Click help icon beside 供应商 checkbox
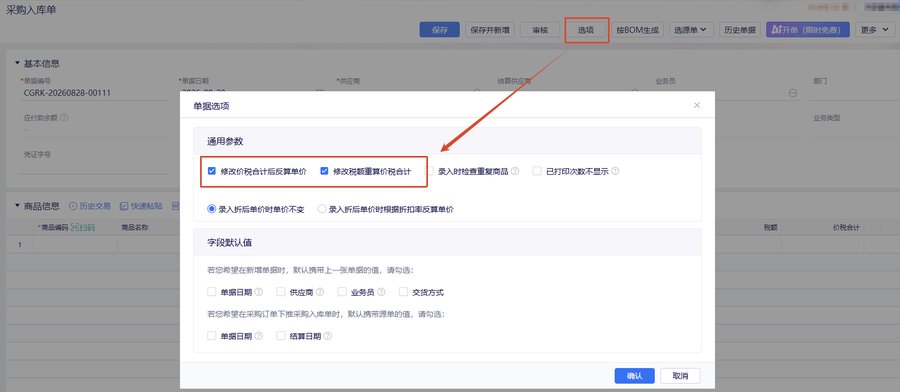 click(320, 292)
